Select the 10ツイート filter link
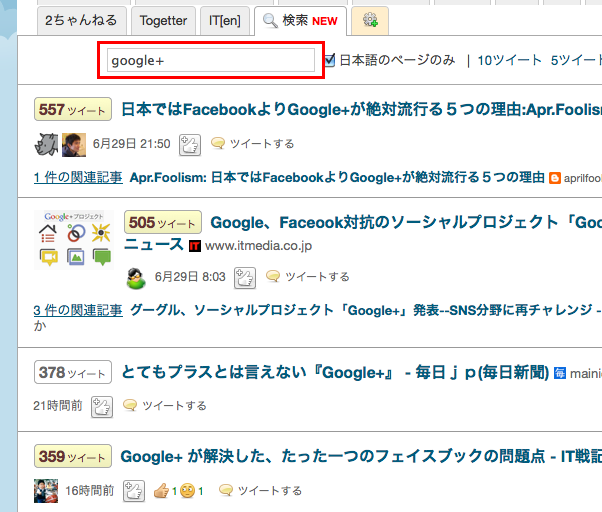 [x=509, y=60]
